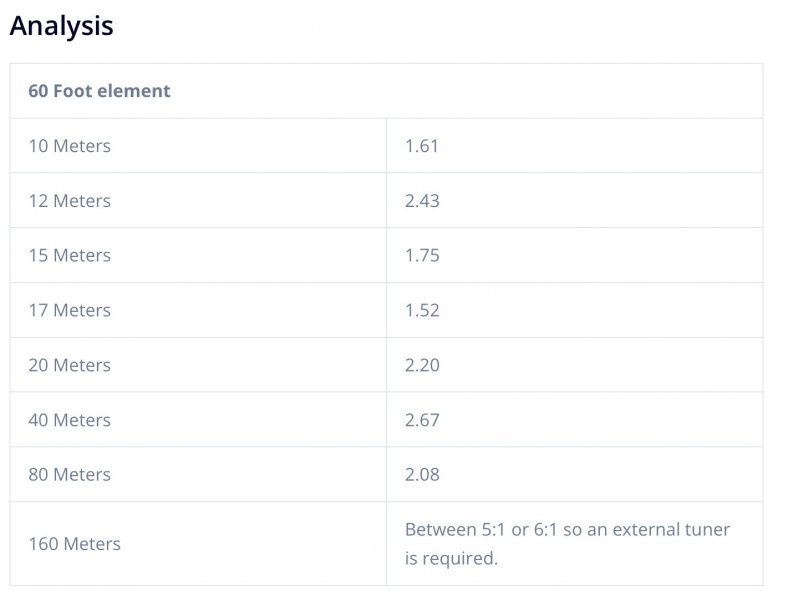Click the Analysis heading
Viewport: 788px width, 600px height.
[x=61, y=25]
